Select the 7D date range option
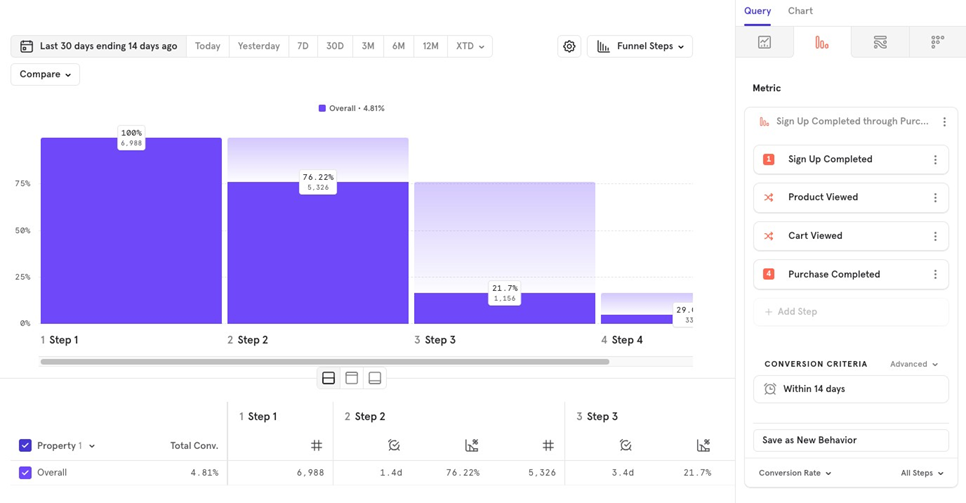The height and width of the screenshot is (503, 966). (302, 47)
